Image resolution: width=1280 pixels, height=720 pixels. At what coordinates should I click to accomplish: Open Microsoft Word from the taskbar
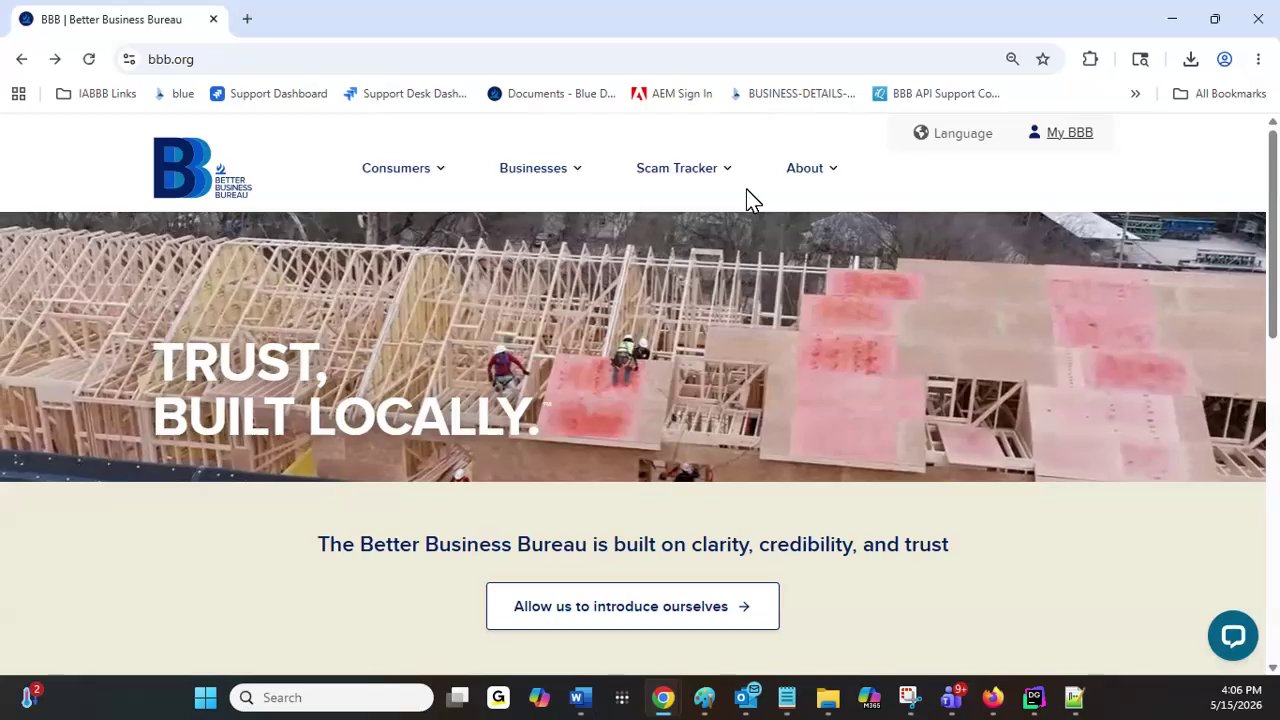click(580, 697)
